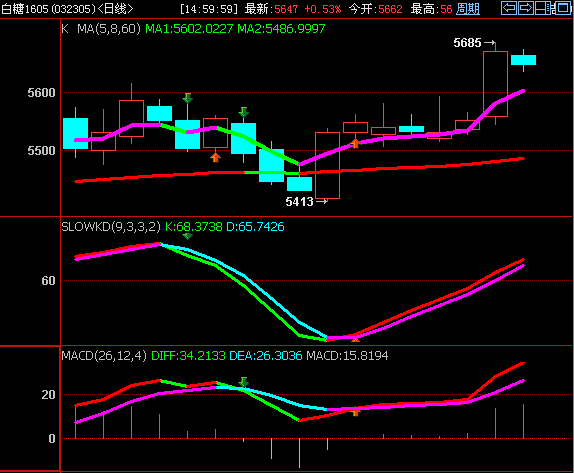Click the right arrow navigation icon
This screenshot has height=473, width=574.
click(526, 8)
